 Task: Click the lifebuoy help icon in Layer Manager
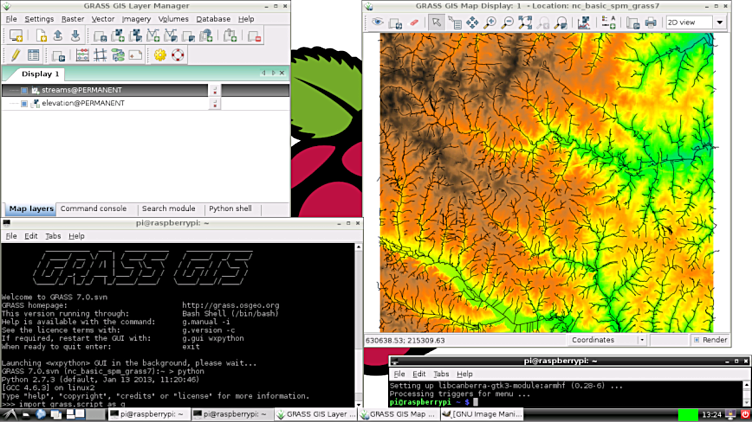(178, 55)
